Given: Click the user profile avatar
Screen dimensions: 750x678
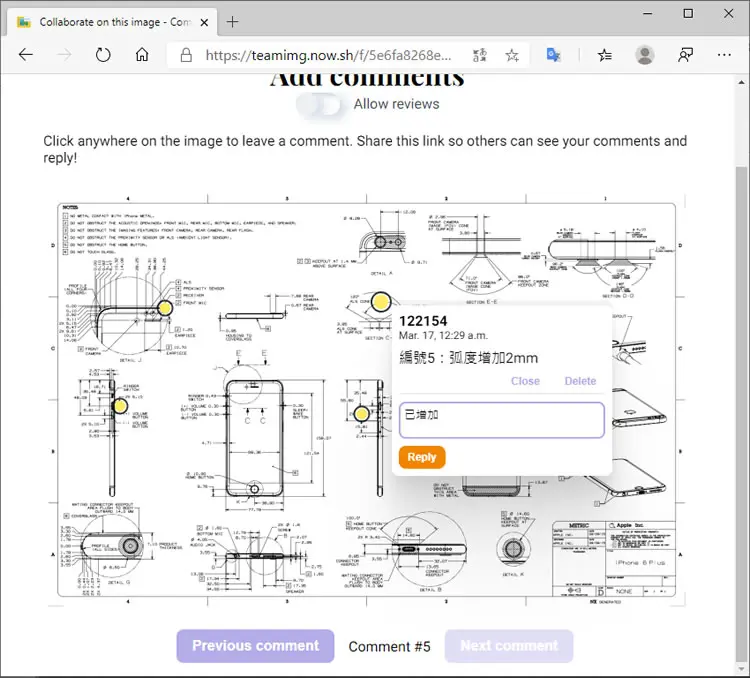Looking at the screenshot, I should coord(645,55).
